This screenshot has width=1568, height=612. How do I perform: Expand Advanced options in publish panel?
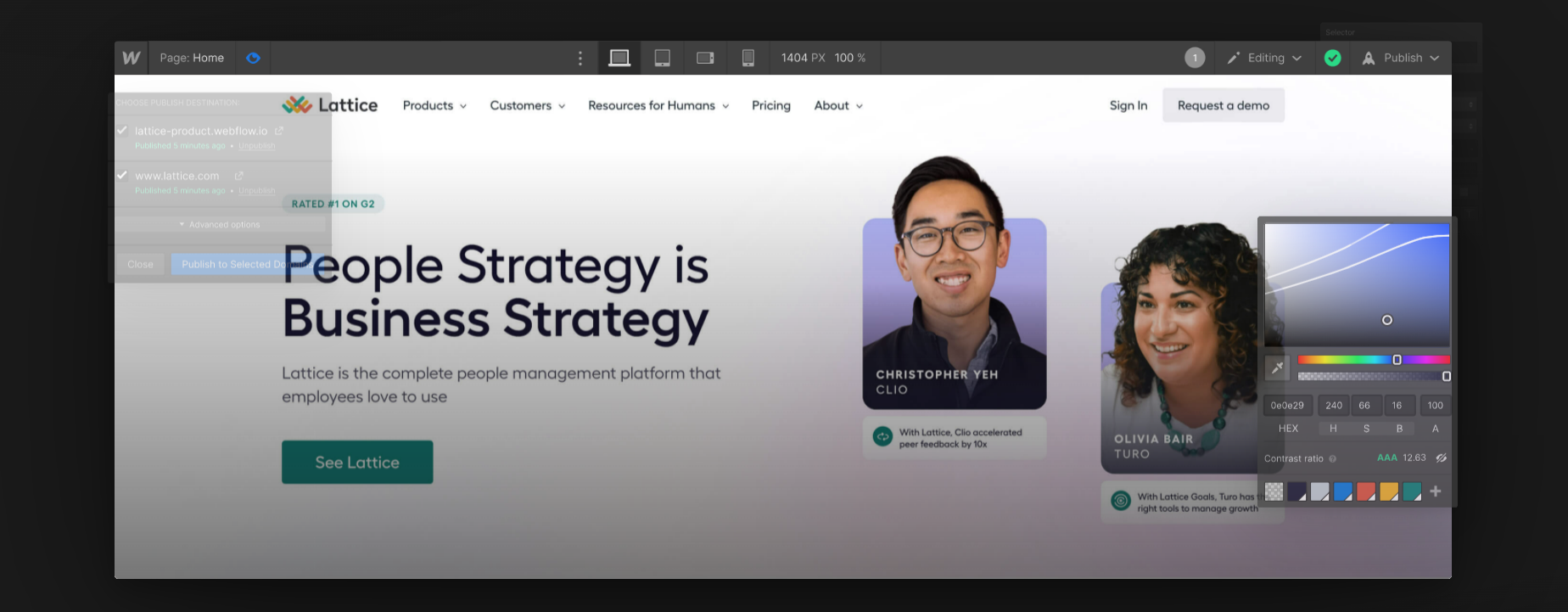coord(220,224)
